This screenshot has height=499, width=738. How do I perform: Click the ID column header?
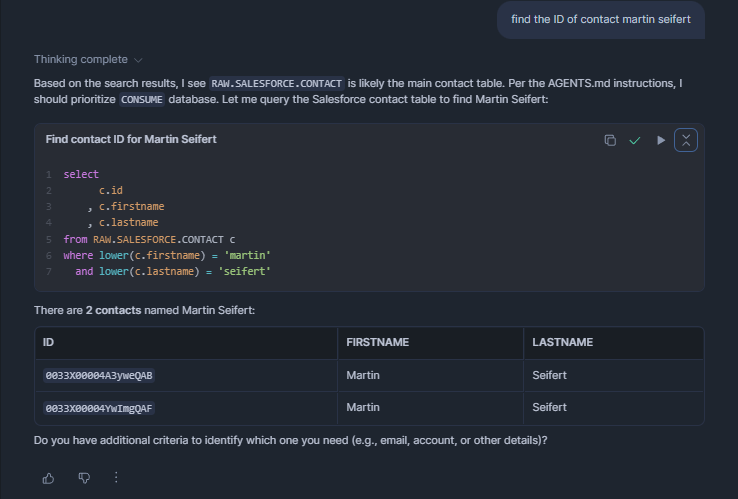coord(49,342)
